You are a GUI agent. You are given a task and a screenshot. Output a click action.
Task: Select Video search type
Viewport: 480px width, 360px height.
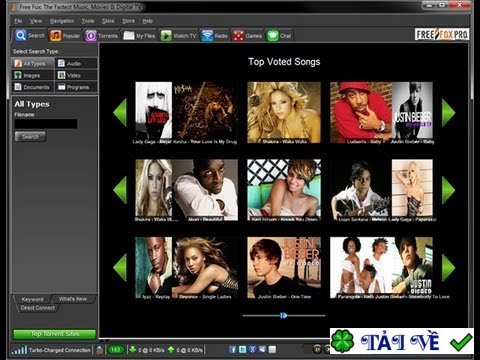coord(76,75)
